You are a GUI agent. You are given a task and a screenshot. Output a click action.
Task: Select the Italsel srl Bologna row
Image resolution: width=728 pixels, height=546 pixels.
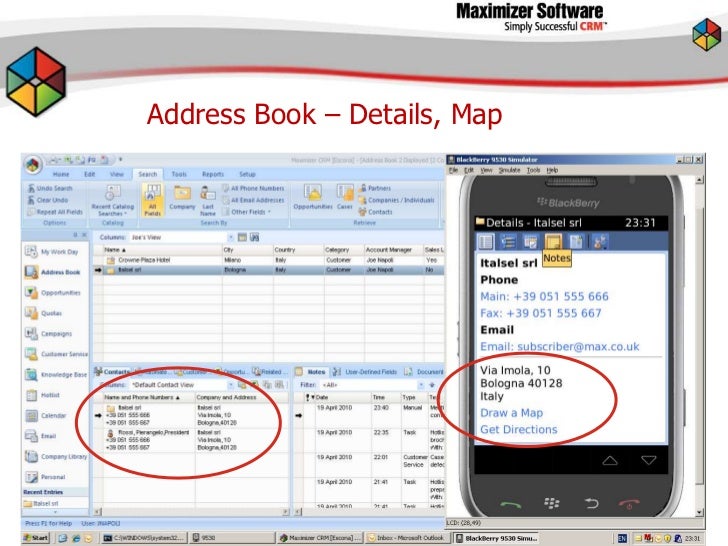click(x=268, y=270)
